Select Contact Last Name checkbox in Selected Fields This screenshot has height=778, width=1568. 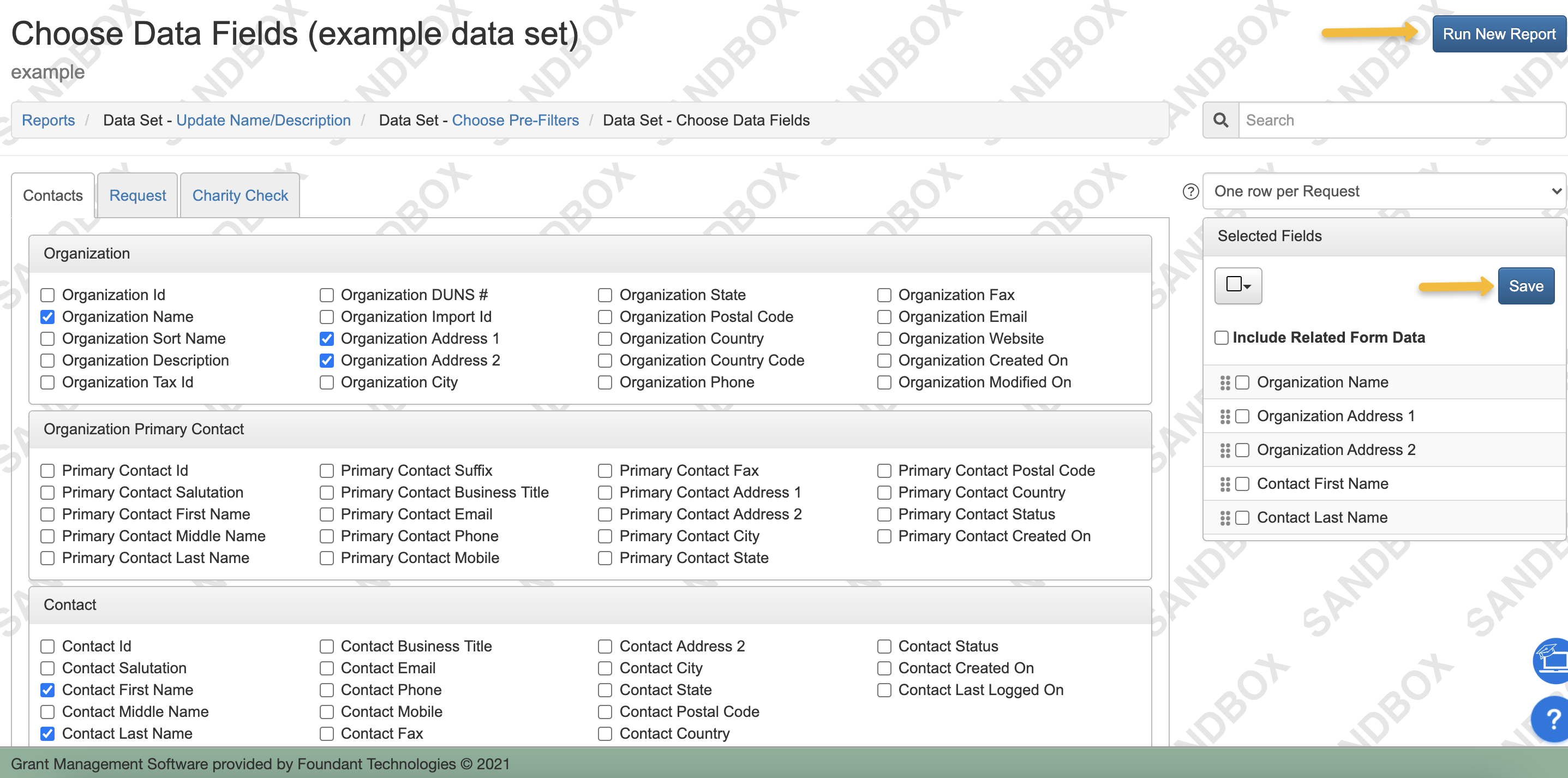1242,518
